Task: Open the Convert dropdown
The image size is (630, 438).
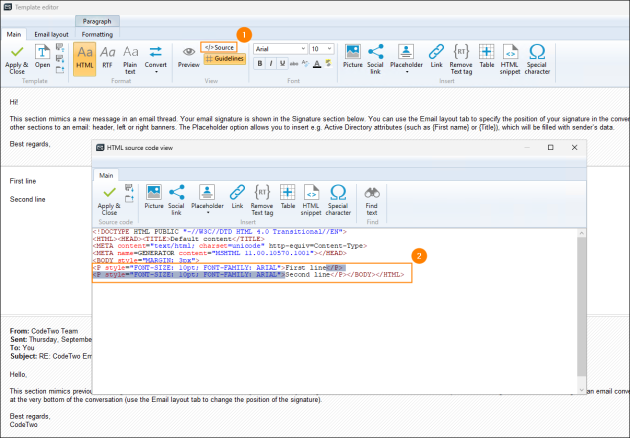Action: 155,59
